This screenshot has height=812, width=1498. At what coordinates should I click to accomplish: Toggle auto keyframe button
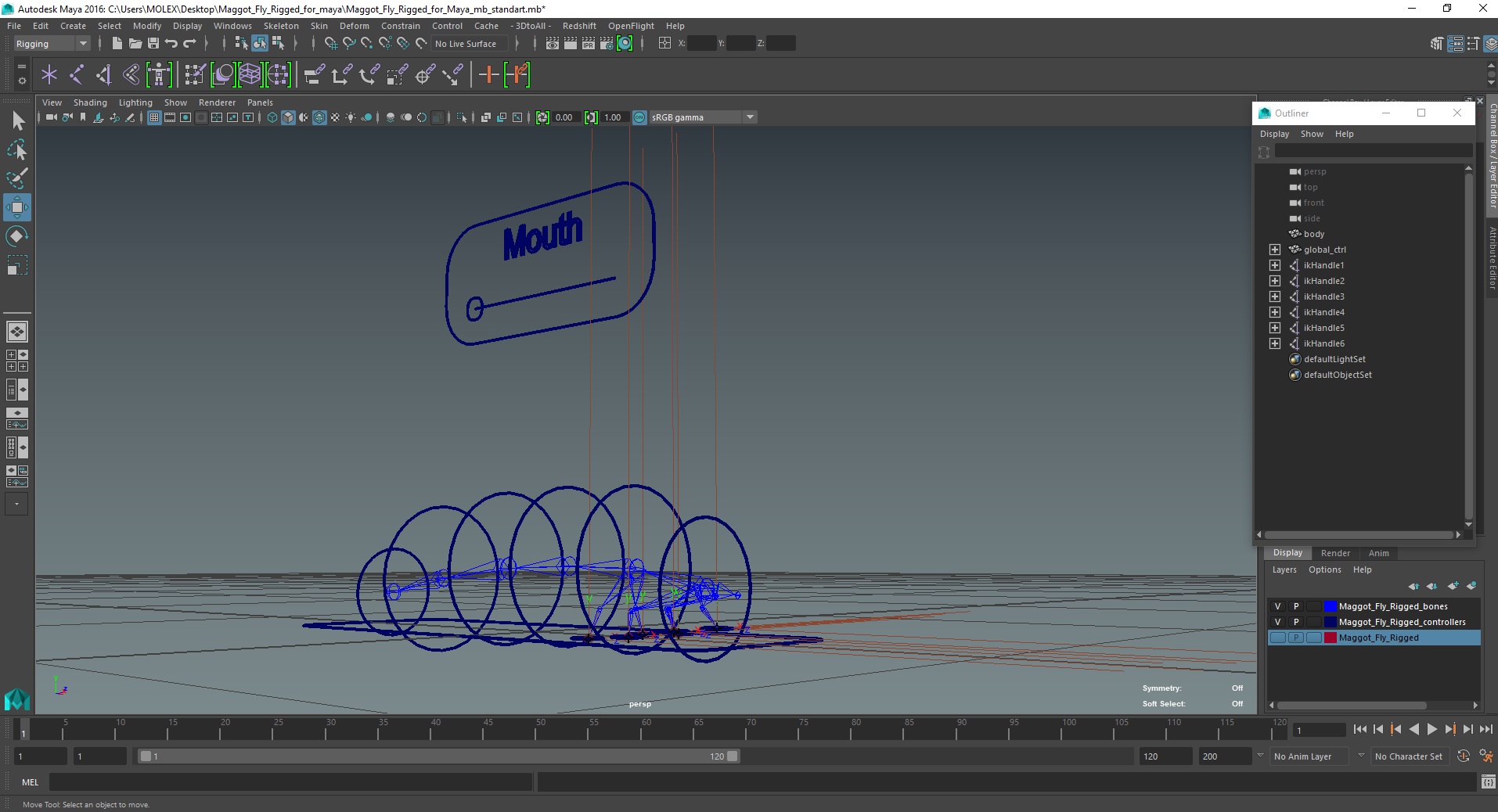click(x=1464, y=756)
